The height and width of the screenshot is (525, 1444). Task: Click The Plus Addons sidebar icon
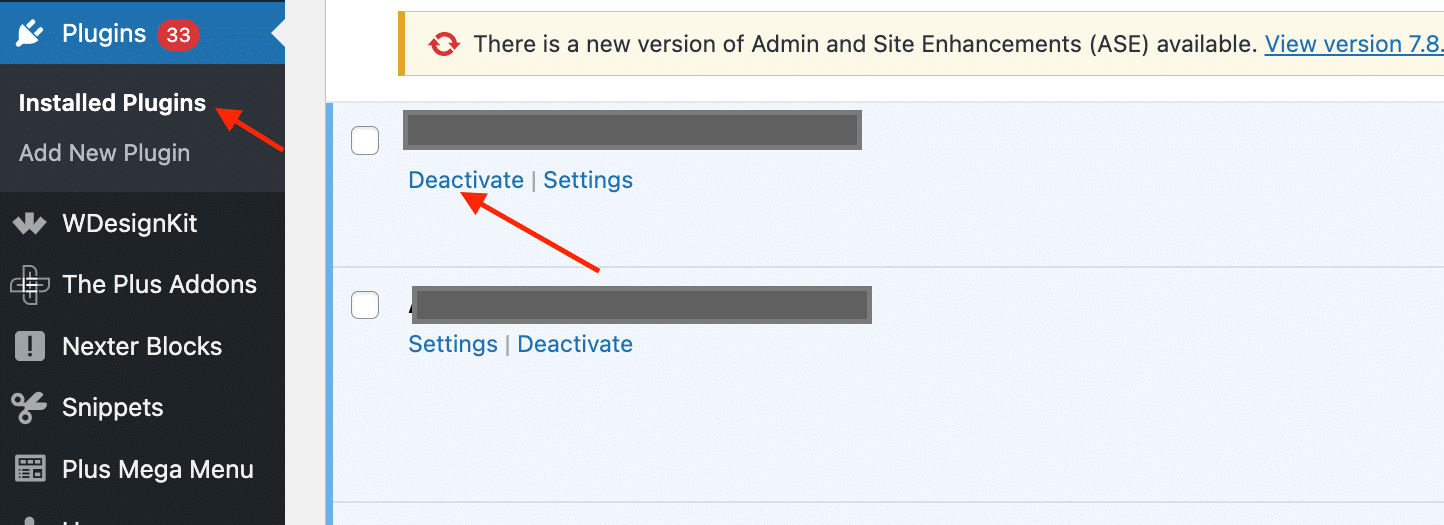[30, 285]
